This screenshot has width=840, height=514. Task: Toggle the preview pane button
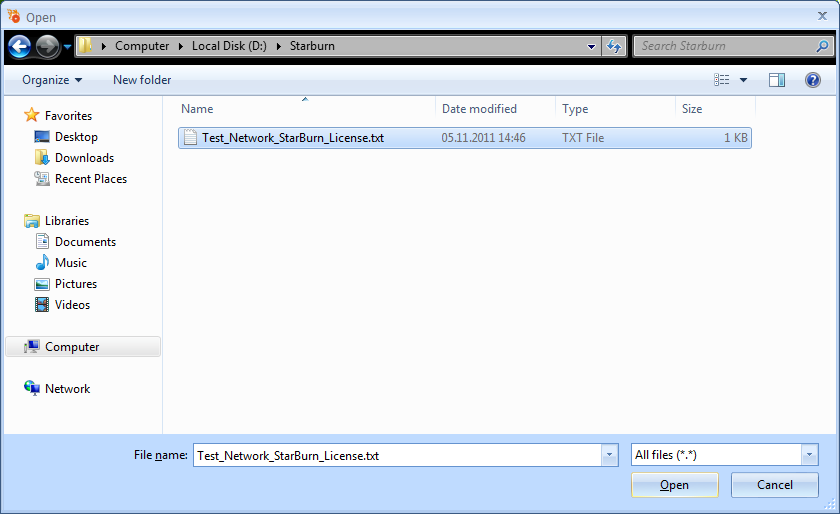pos(777,80)
